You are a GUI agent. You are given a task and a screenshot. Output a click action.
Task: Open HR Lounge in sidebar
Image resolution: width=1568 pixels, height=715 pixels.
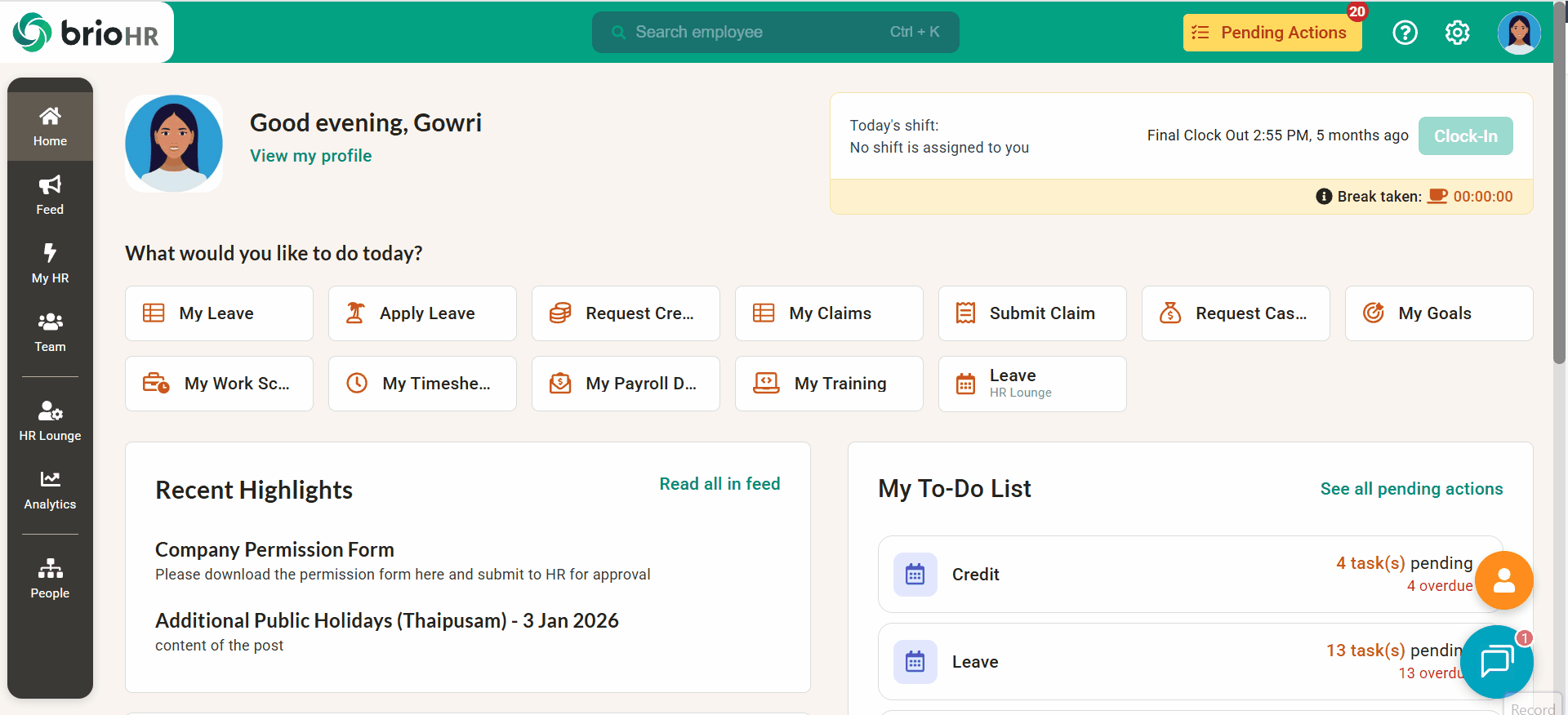coord(50,420)
